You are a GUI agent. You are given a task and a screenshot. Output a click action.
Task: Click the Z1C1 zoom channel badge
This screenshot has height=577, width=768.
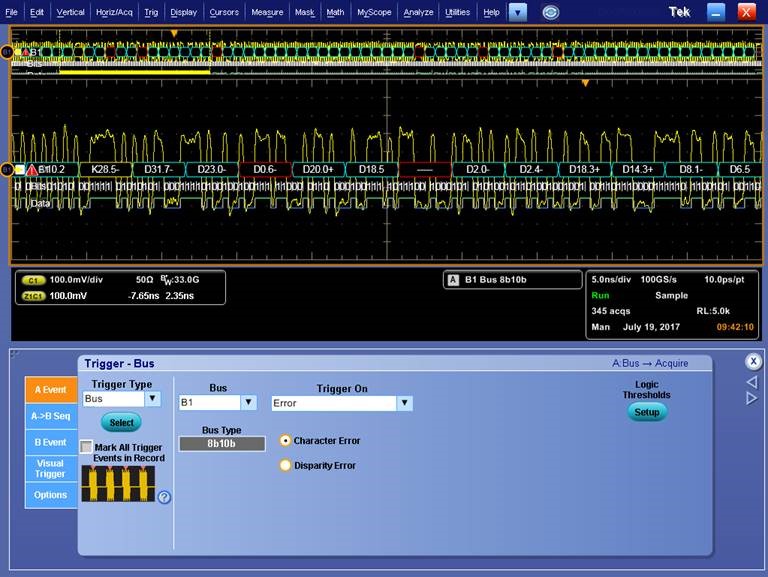tap(33, 296)
